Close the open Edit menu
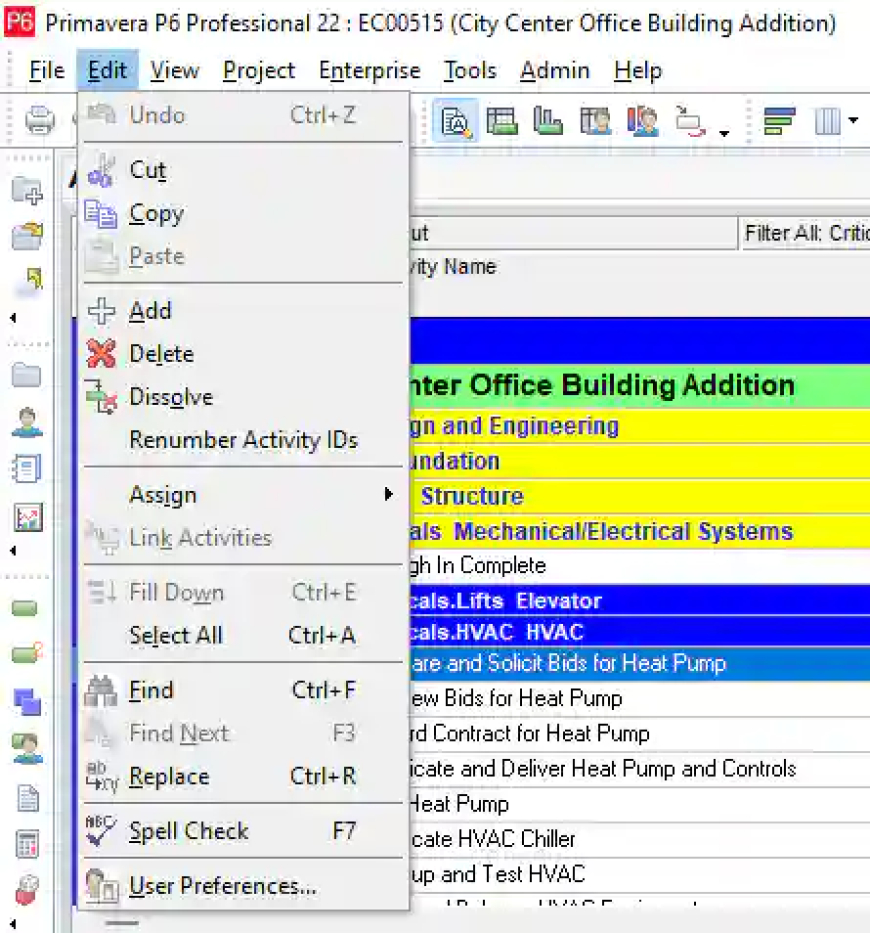The width and height of the screenshot is (870, 933). [x=108, y=71]
